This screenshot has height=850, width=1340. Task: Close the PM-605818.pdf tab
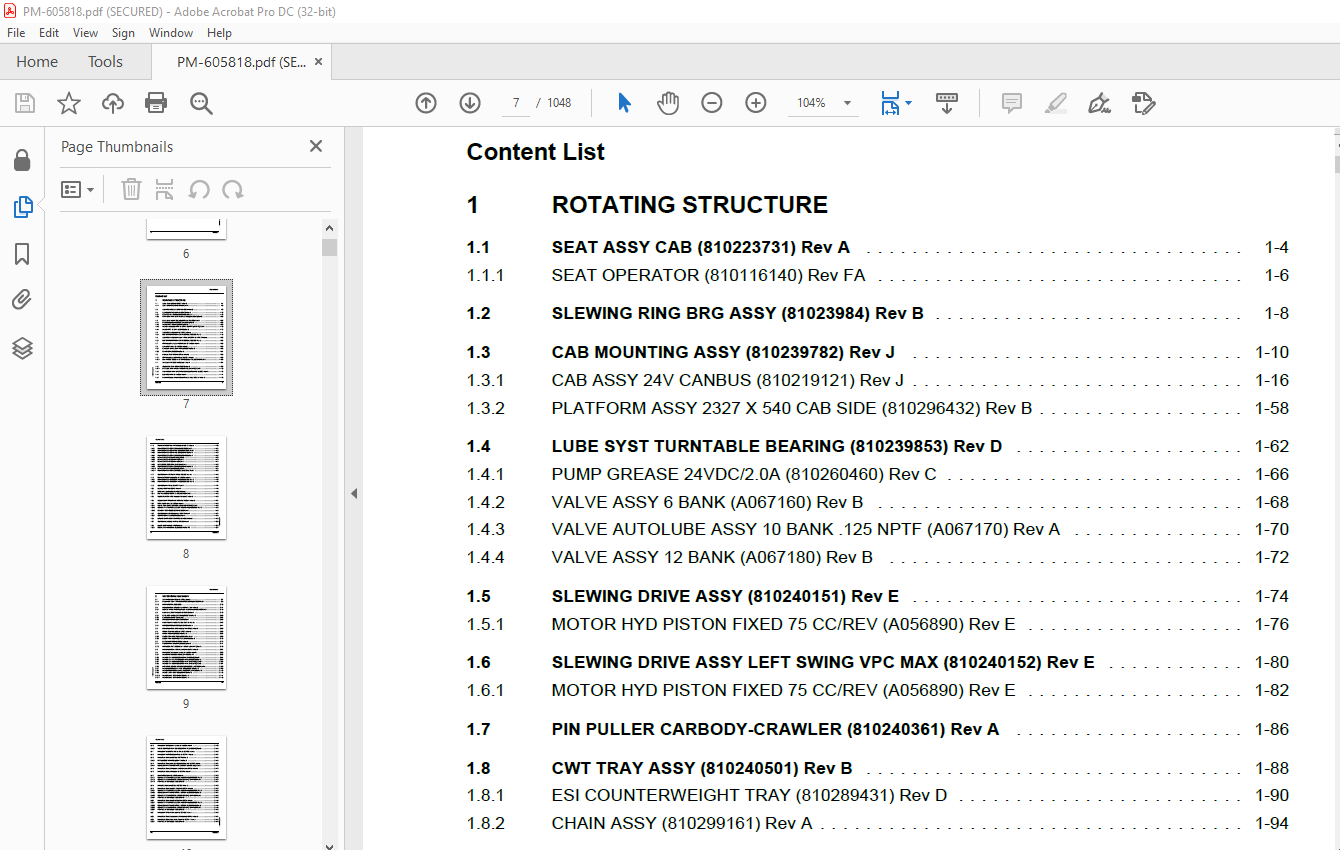pos(318,62)
